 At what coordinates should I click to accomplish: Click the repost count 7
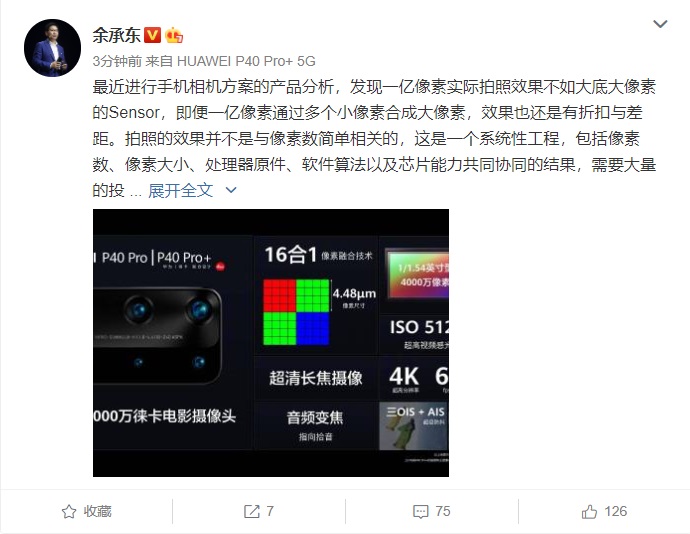270,511
